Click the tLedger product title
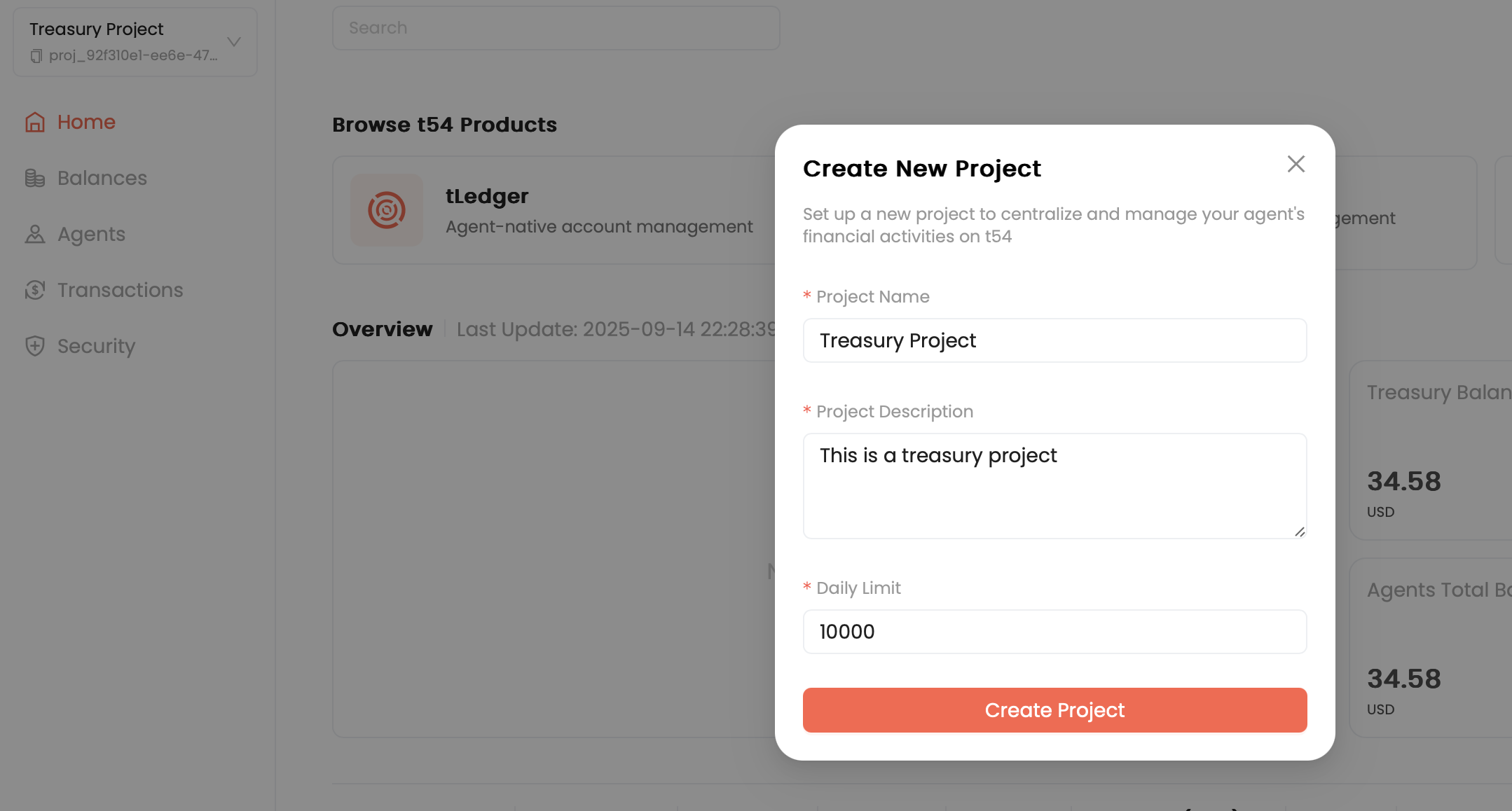This screenshot has height=811, width=1512. click(487, 196)
